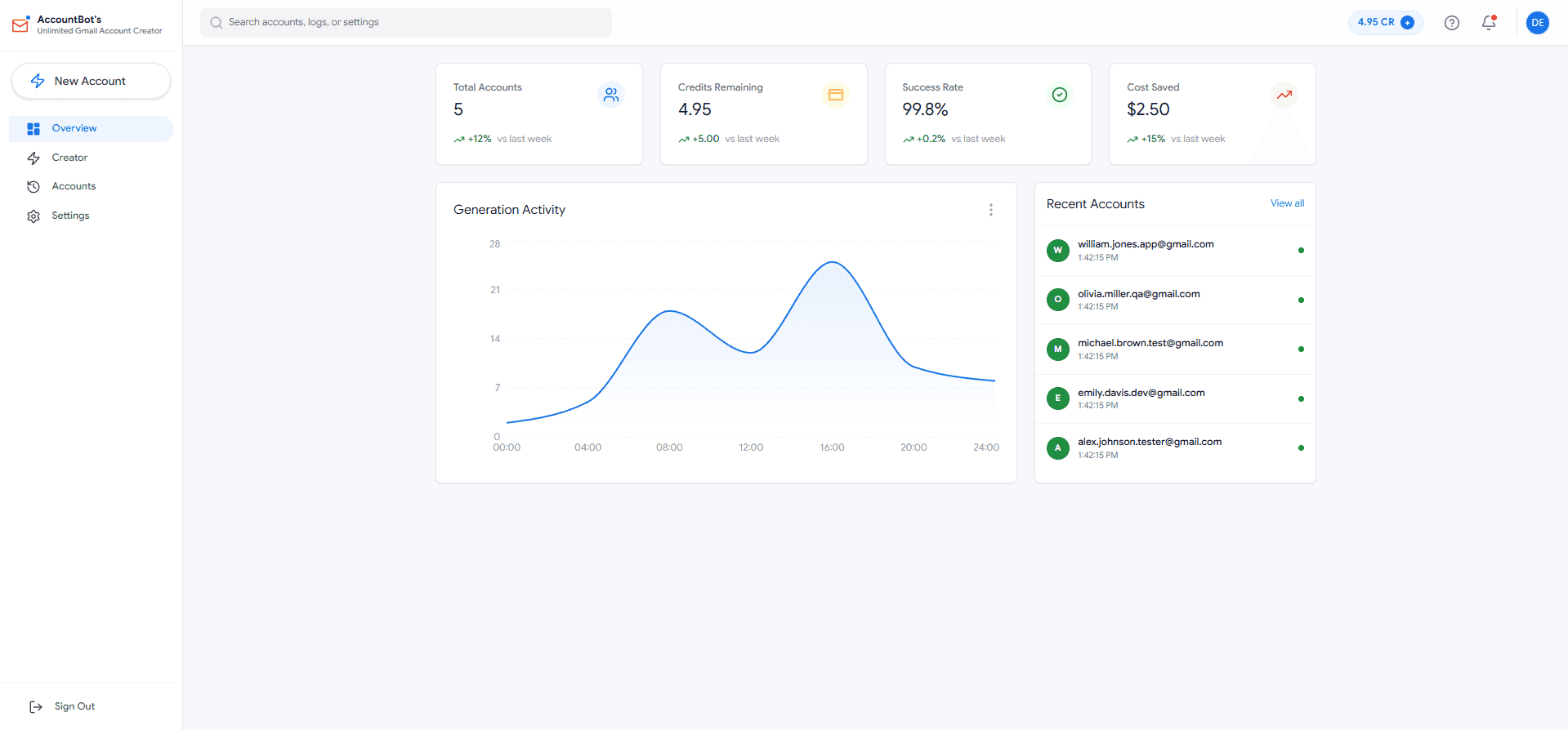Open Generation Activity three-dot options menu
This screenshot has height=730, width=1568.
click(990, 210)
